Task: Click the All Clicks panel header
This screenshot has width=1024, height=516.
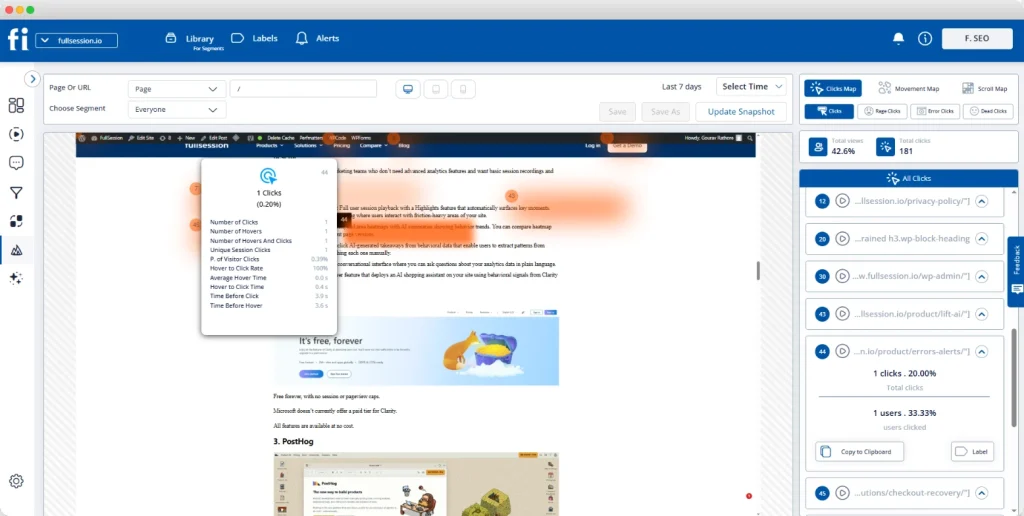Action: (x=908, y=178)
